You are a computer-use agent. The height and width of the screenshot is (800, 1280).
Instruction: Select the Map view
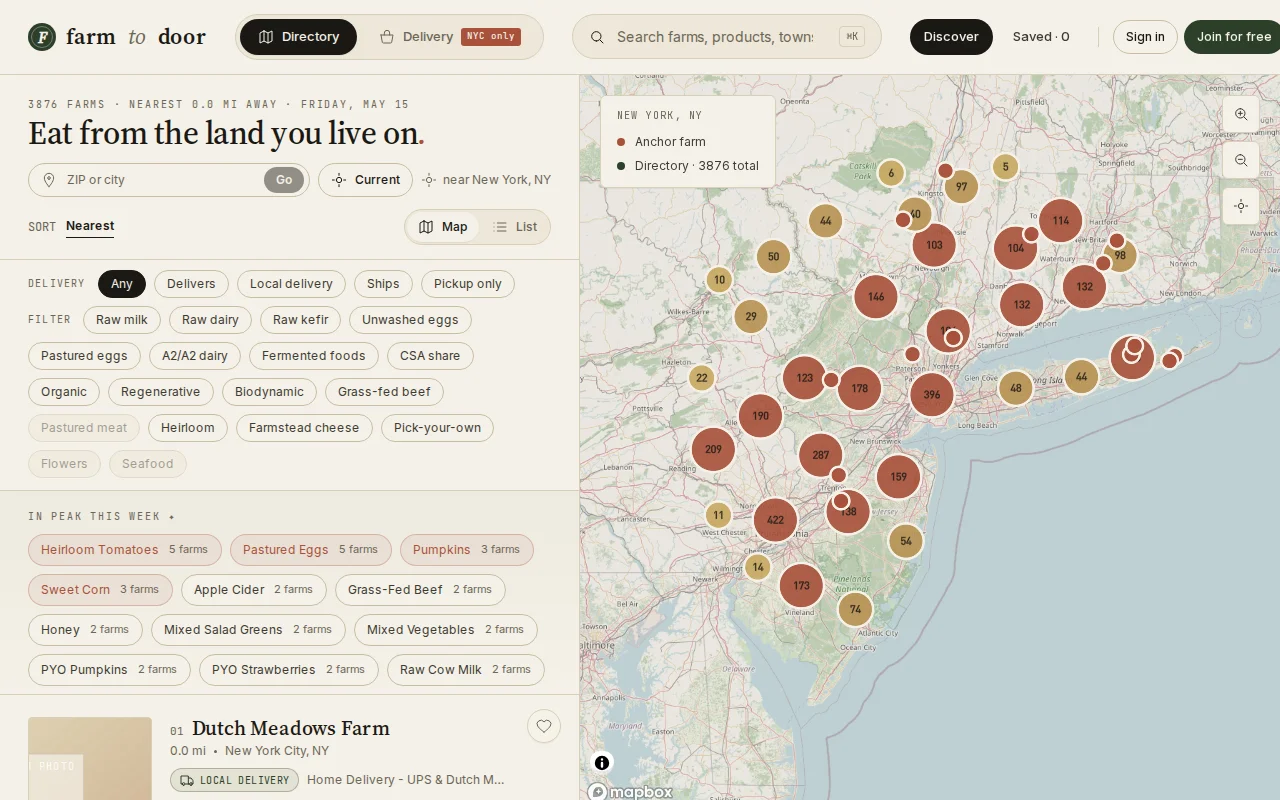(x=443, y=227)
